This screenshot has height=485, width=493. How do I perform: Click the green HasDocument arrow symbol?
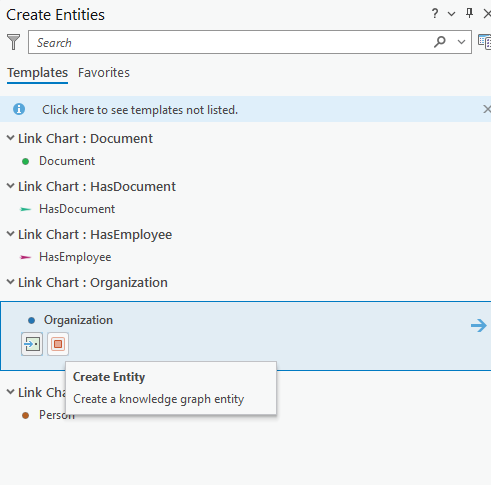pos(25,209)
